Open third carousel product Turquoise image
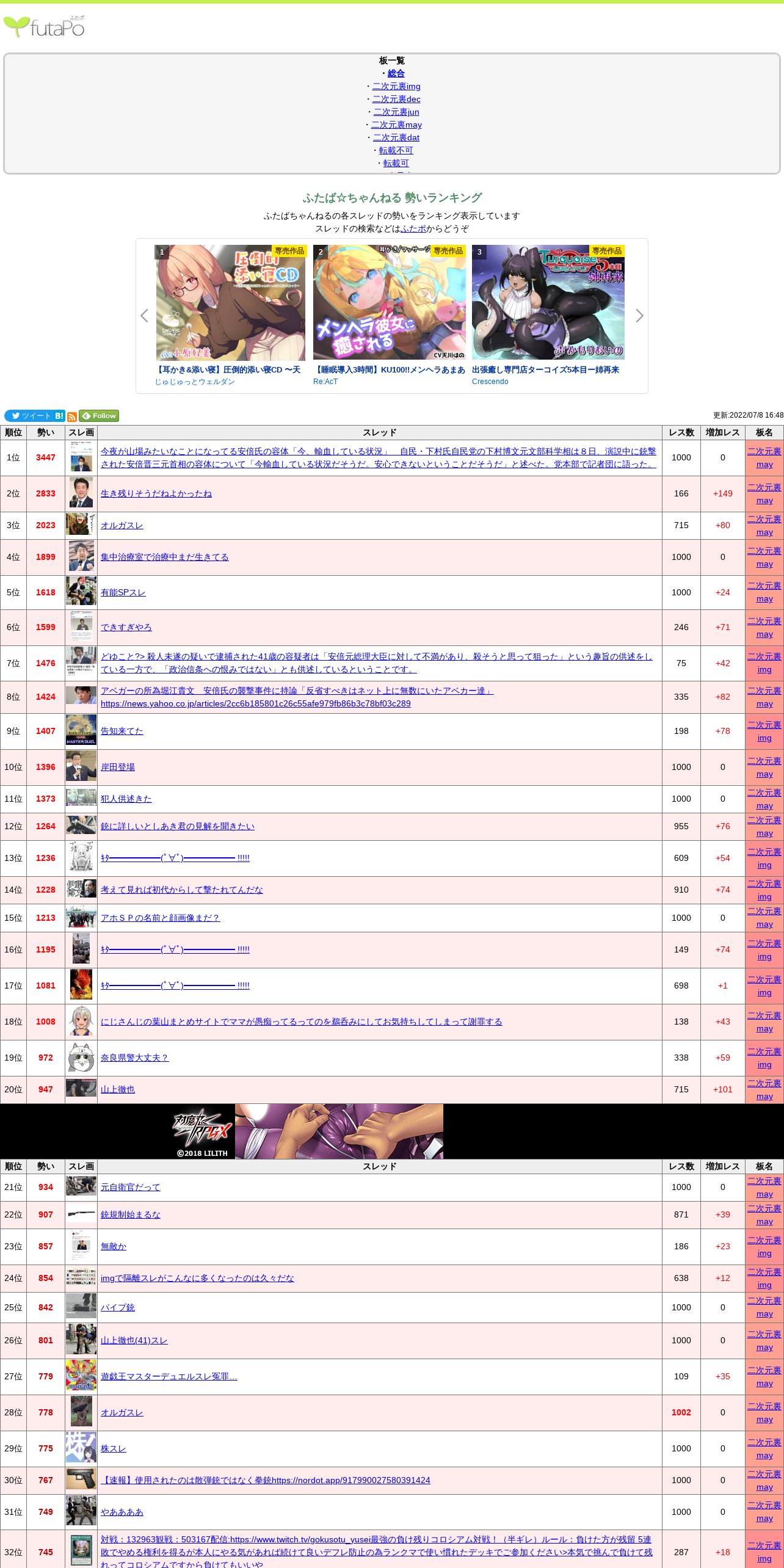The height and width of the screenshot is (1568, 784). click(x=548, y=302)
